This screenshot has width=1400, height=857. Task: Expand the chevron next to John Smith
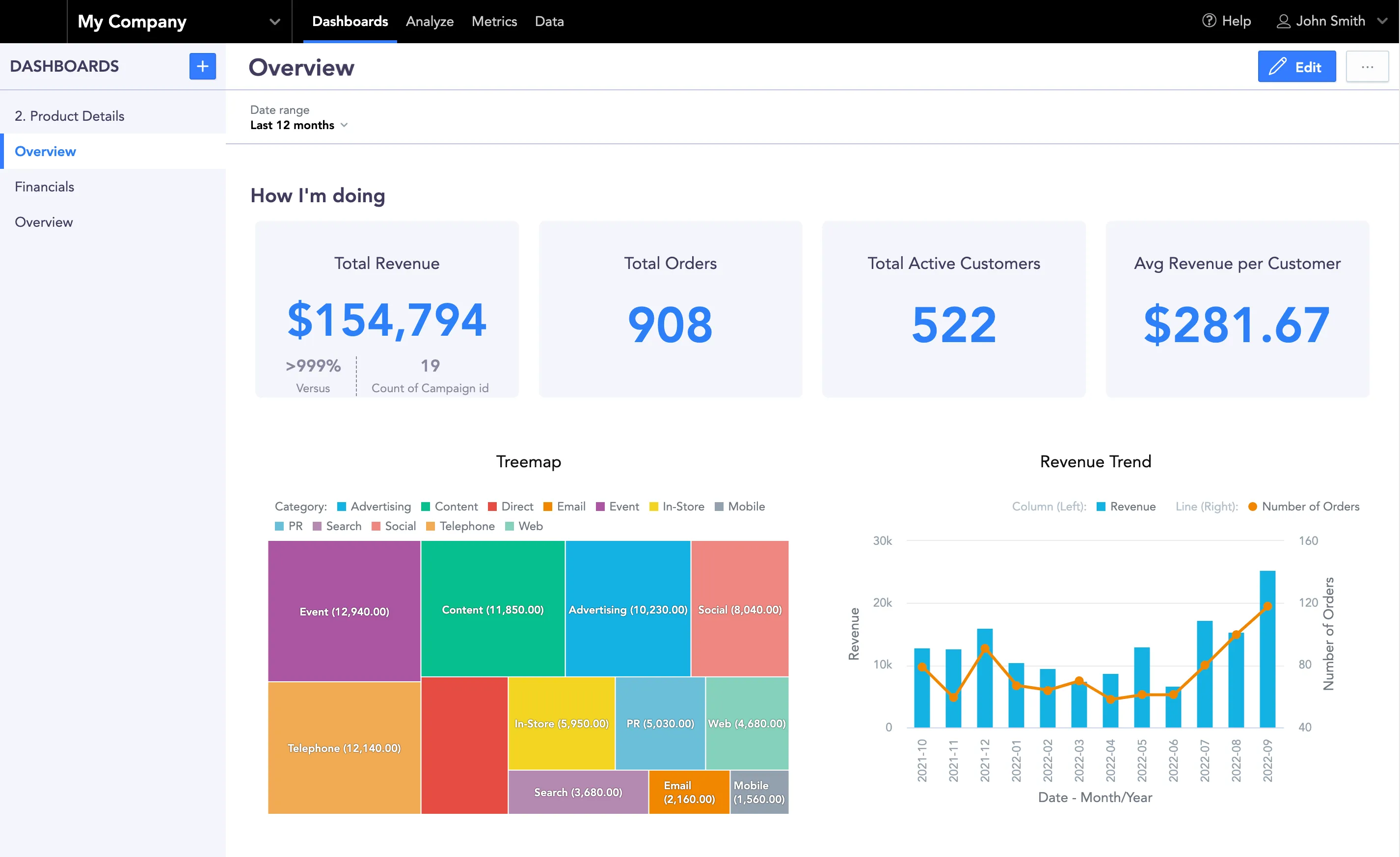(1383, 21)
